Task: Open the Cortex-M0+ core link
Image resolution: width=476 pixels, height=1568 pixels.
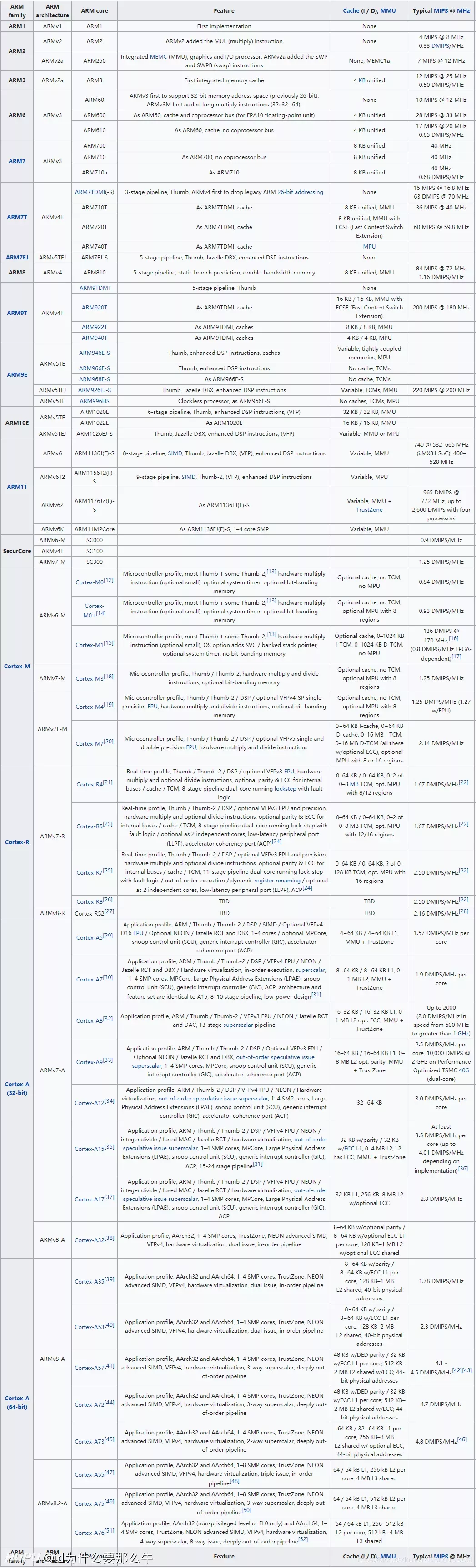Action: tap(95, 610)
